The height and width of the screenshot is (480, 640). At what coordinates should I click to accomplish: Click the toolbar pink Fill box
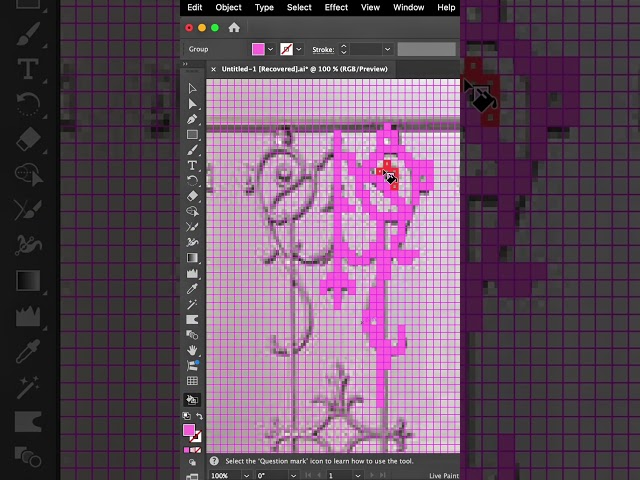pos(189,430)
